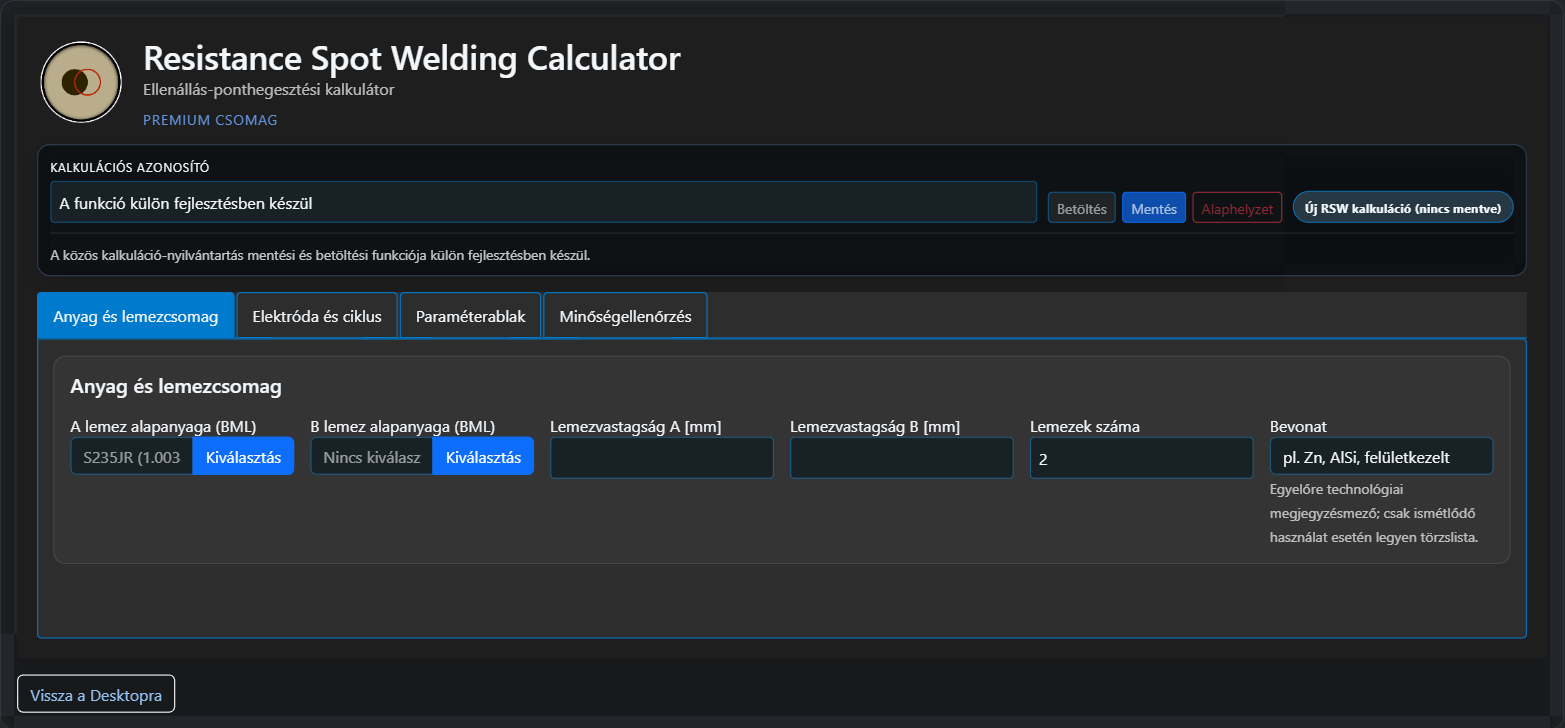Open the Paraméterablak tab
Viewport: 1565px width, 728px height.
coord(470,315)
